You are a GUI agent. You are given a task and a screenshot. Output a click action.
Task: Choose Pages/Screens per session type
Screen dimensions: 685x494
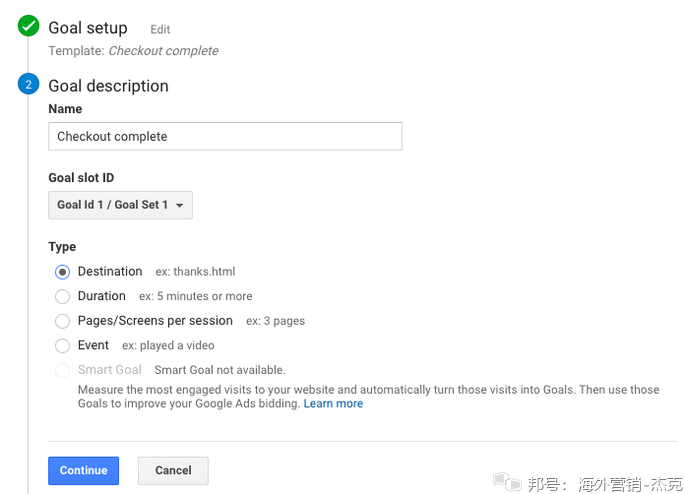(63, 321)
